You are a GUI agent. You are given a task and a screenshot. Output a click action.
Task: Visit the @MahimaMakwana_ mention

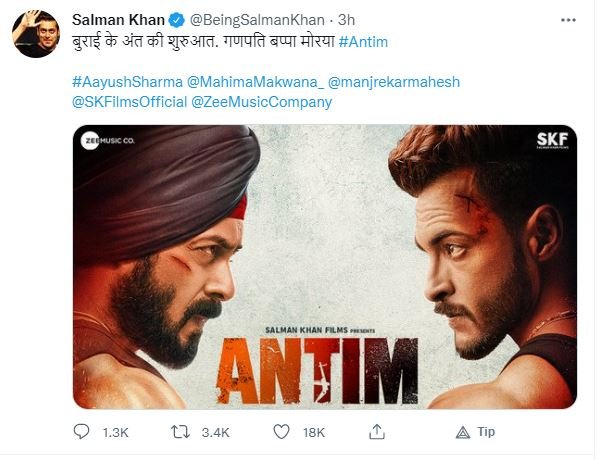(243, 81)
